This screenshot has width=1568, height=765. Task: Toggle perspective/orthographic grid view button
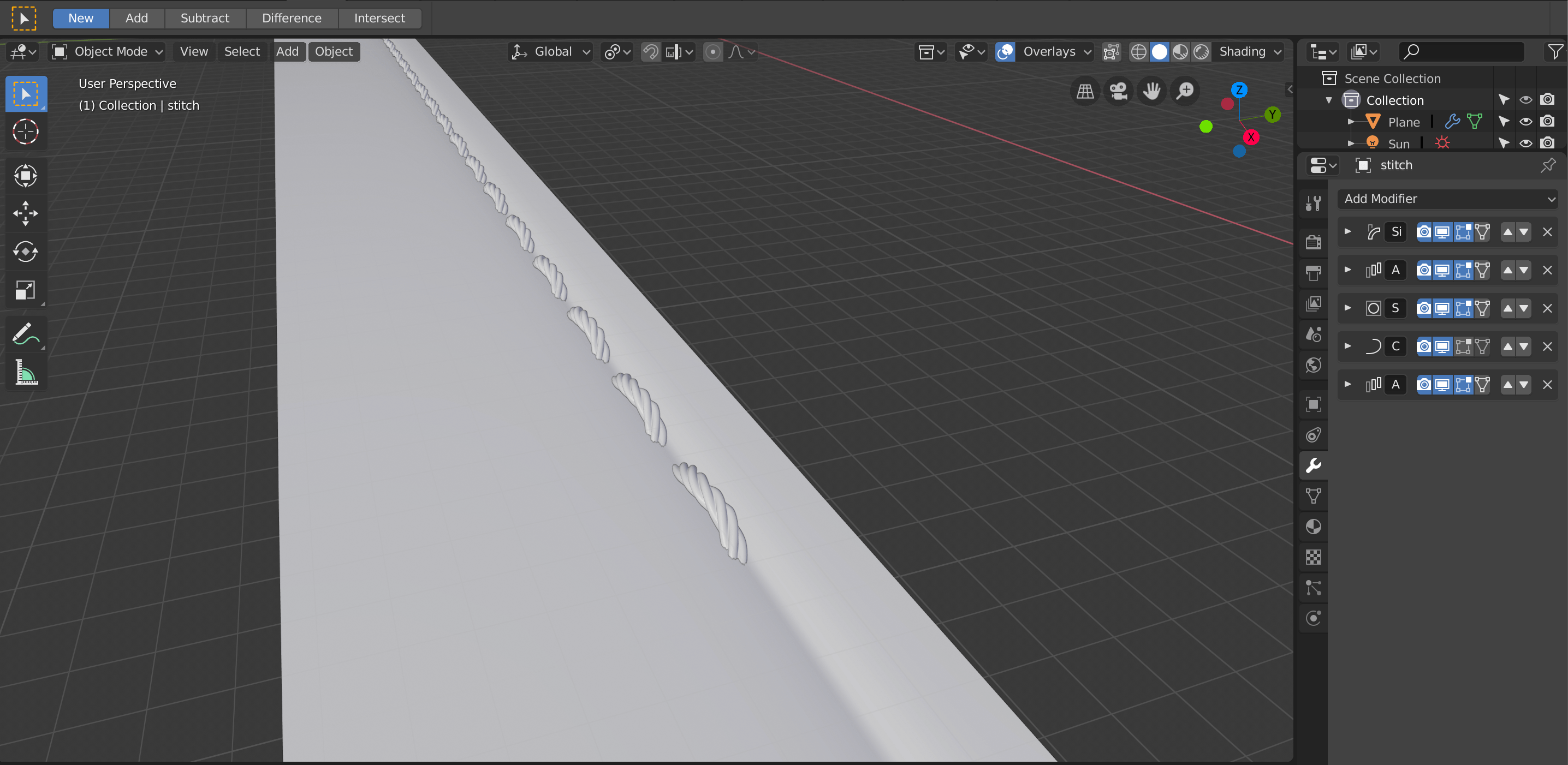click(x=1085, y=91)
